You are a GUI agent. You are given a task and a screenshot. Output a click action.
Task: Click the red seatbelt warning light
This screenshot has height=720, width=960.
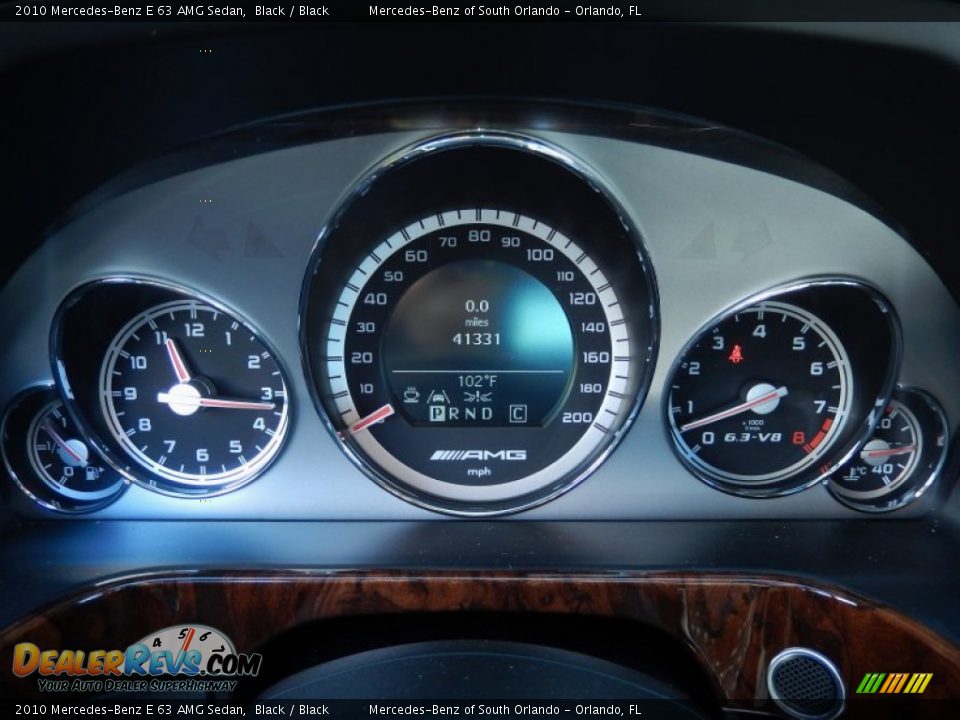pos(735,353)
